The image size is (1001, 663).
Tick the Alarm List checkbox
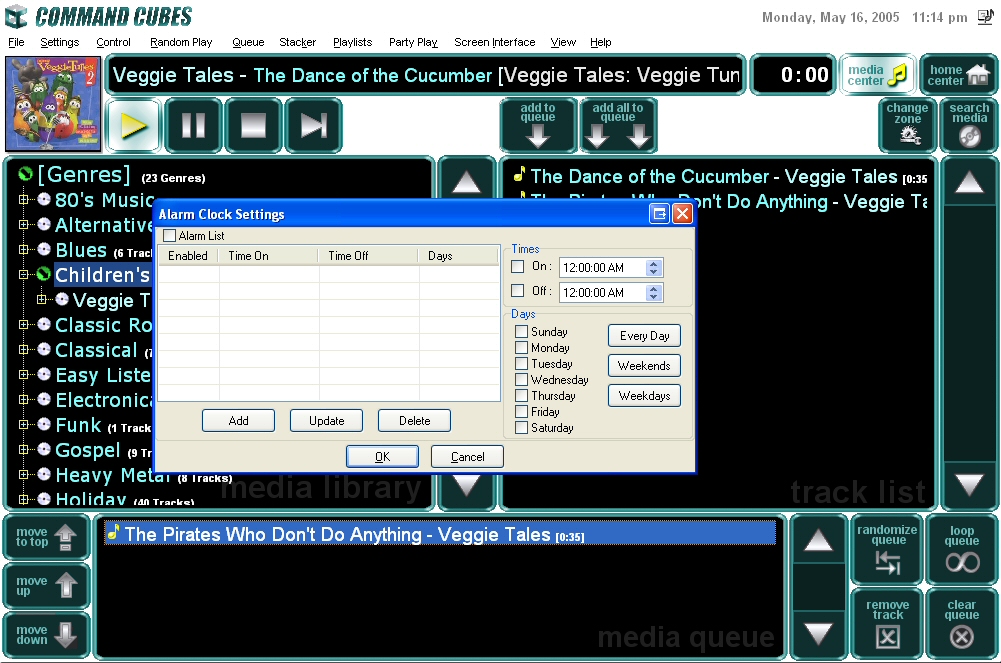coord(169,236)
